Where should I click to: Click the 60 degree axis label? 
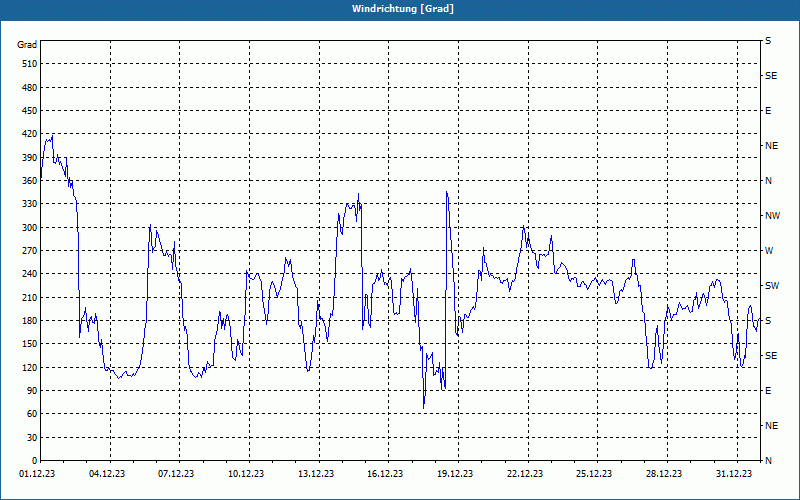[x=31, y=414]
